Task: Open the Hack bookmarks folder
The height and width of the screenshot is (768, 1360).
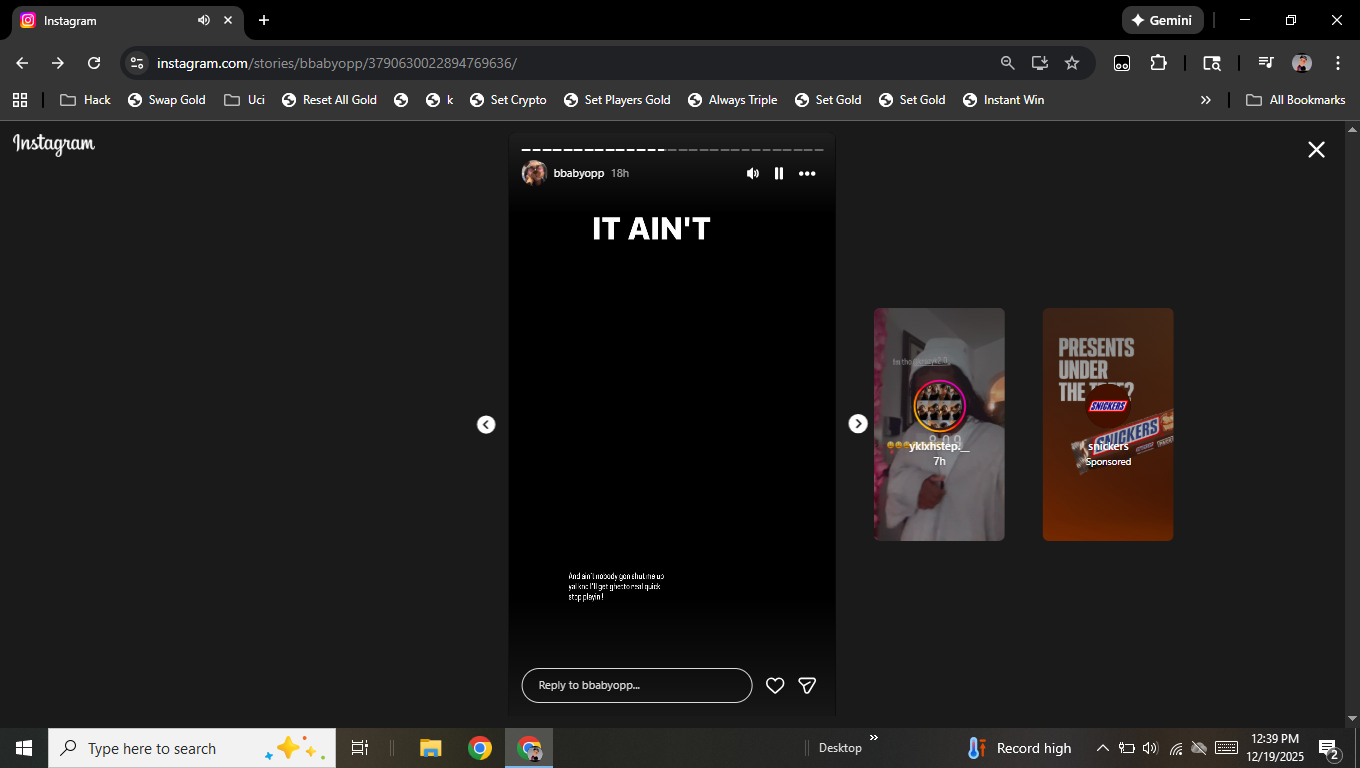Action: click(x=86, y=100)
